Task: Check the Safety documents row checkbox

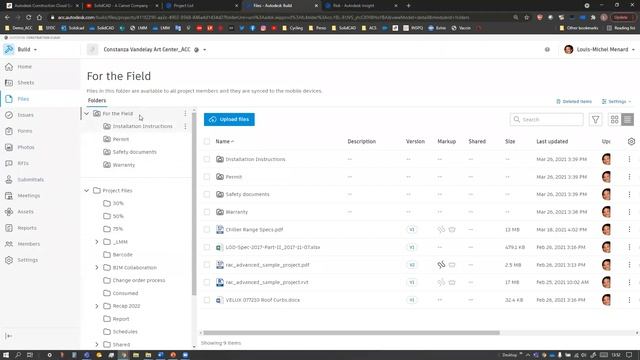Action: tap(207, 194)
